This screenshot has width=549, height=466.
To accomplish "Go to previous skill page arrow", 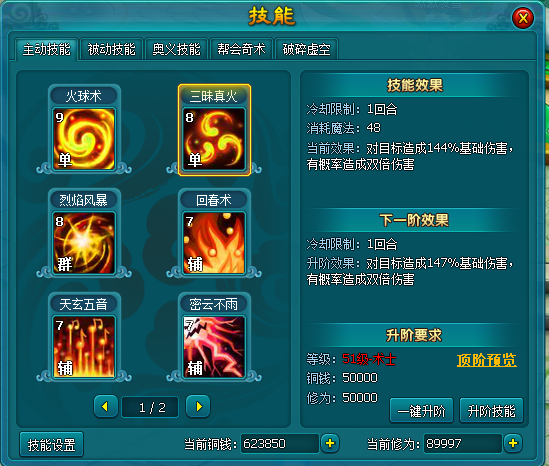I will pyautogui.click(x=106, y=406).
